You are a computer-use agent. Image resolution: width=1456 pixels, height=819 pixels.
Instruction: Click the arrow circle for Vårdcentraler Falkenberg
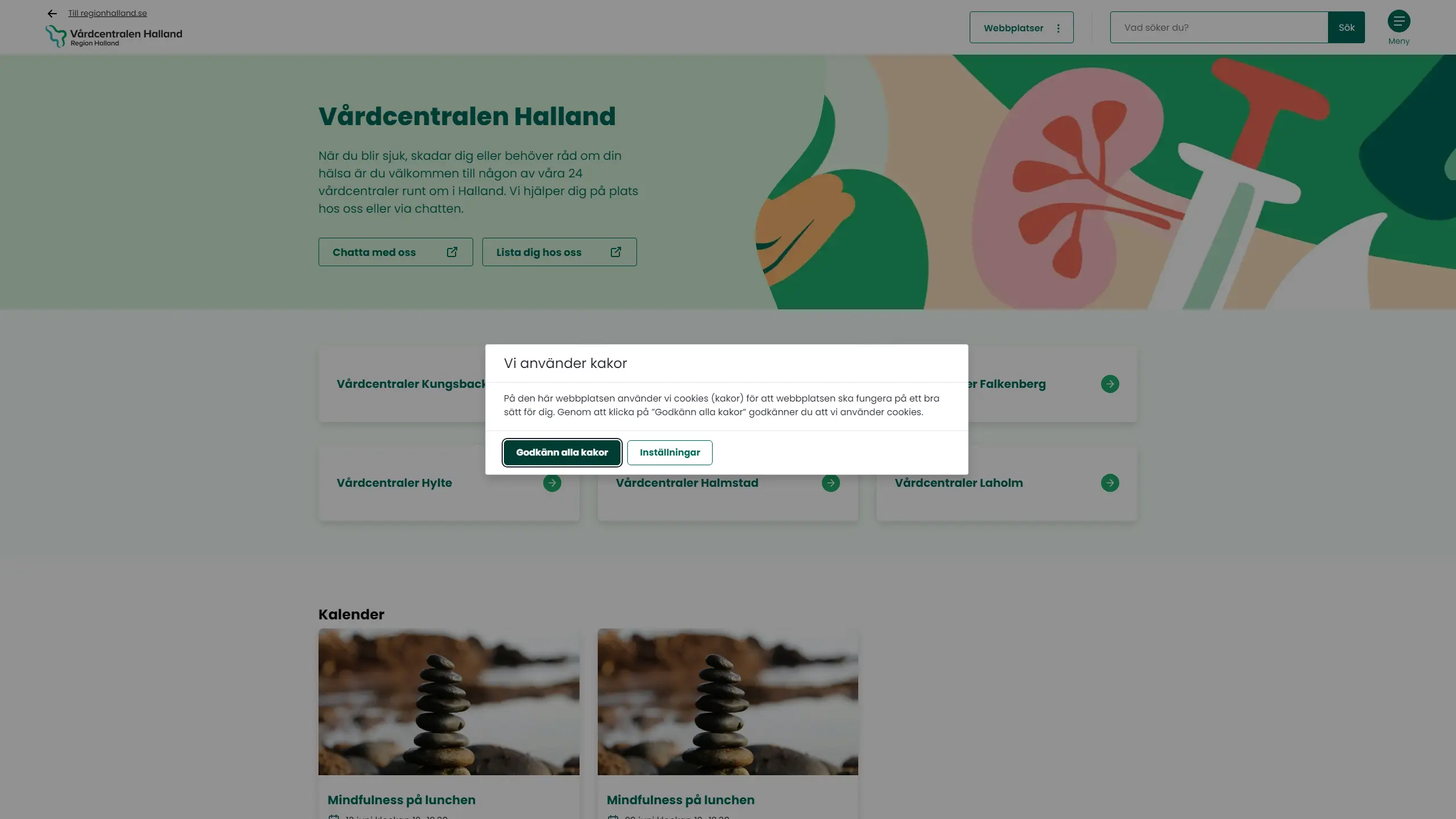pyautogui.click(x=1110, y=384)
